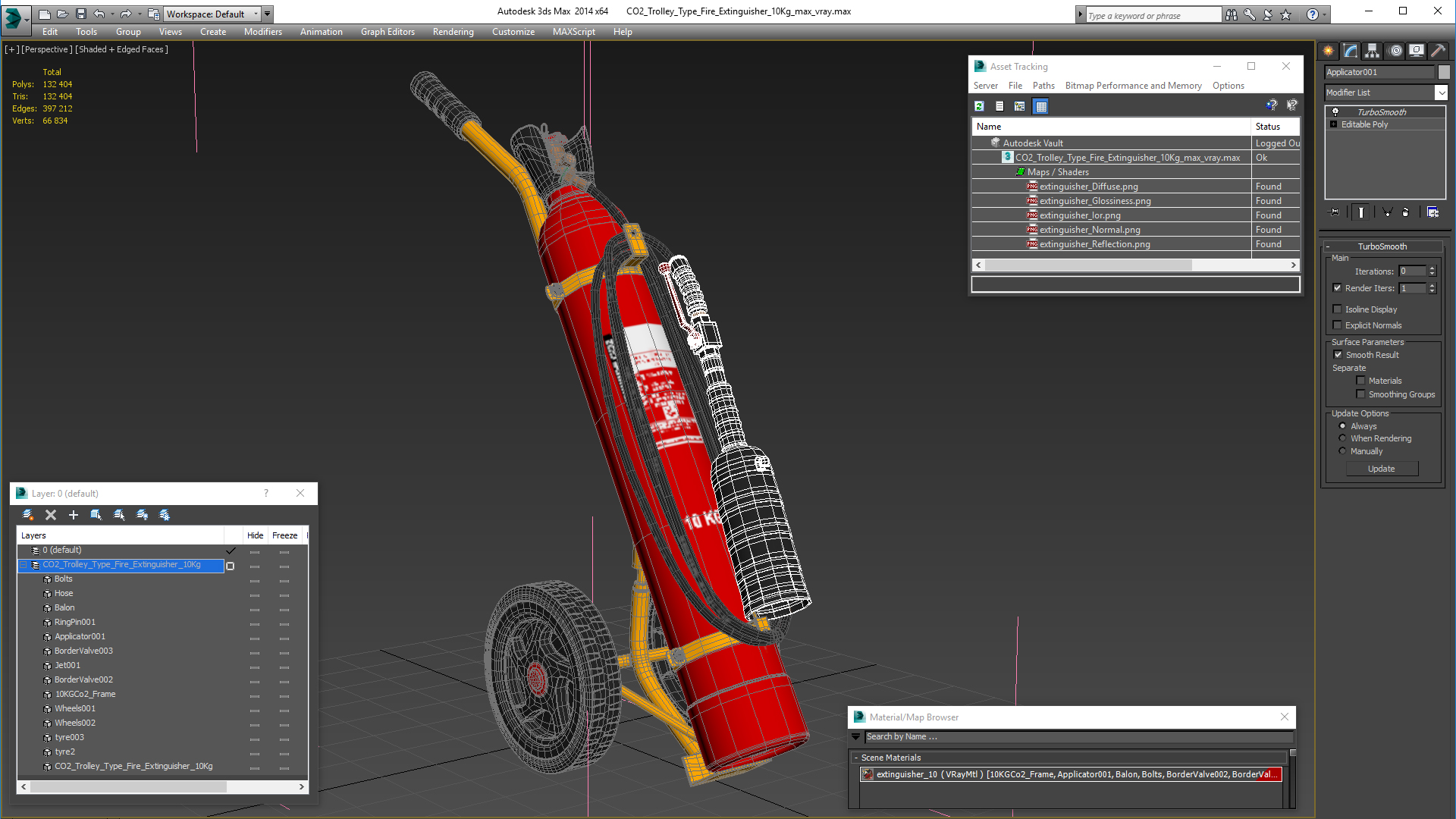Click the Hide column header
Image resolution: width=1456 pixels, height=819 pixels.
click(256, 535)
